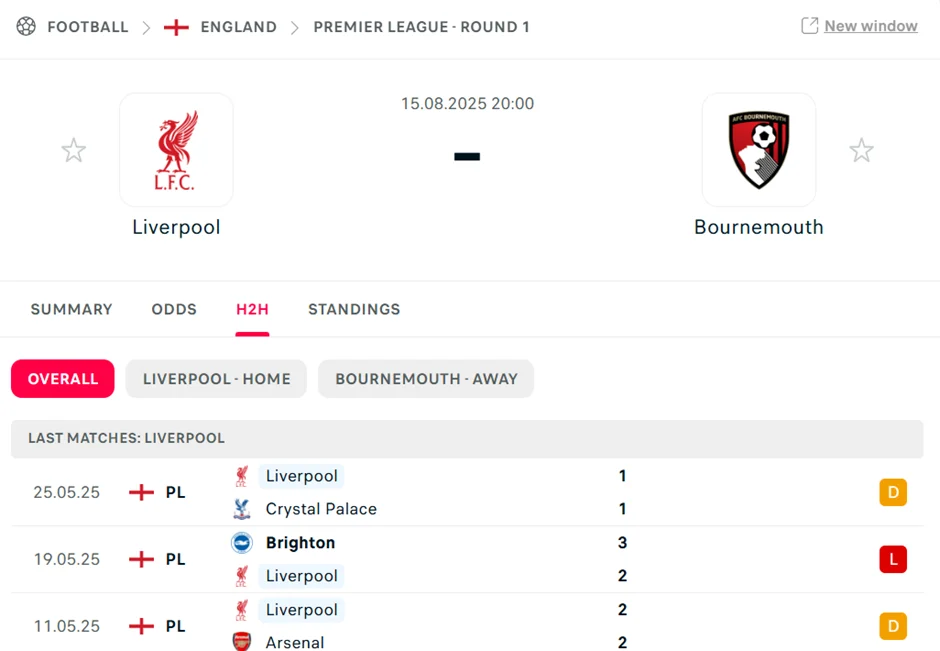Image resolution: width=940 pixels, height=651 pixels.
Task: Click the New window external icon
Action: (x=810, y=26)
